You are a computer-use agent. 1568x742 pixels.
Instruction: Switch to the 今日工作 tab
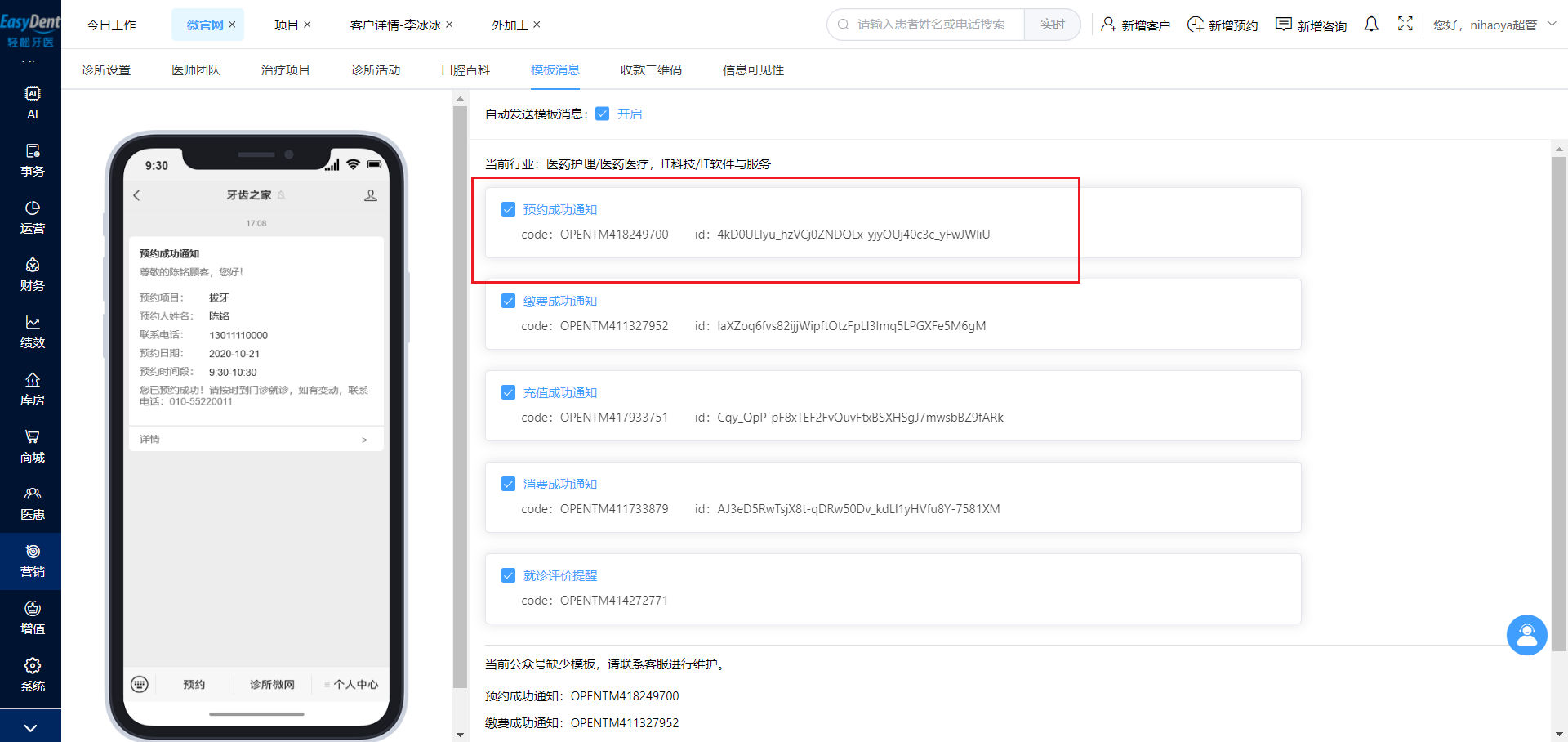(x=112, y=25)
